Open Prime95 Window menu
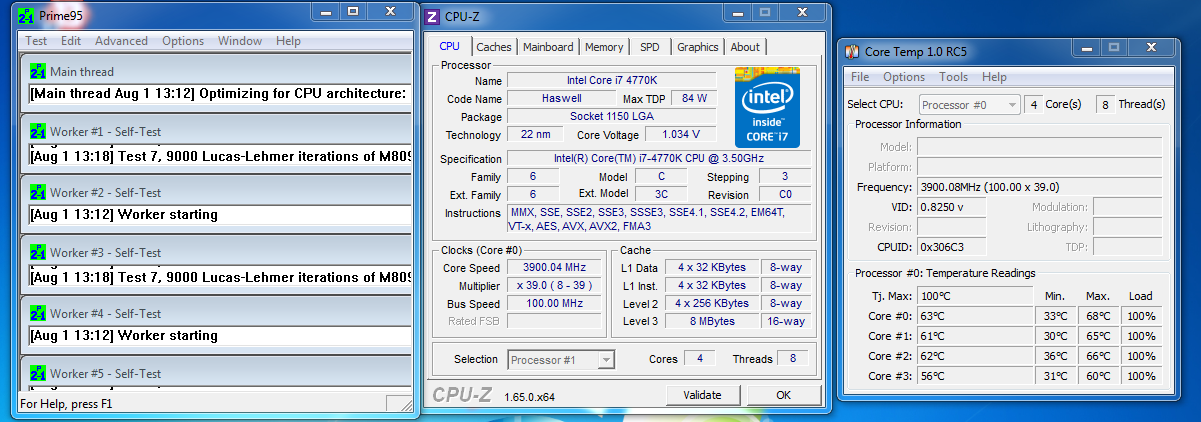The height and width of the screenshot is (422, 1201). (x=240, y=41)
